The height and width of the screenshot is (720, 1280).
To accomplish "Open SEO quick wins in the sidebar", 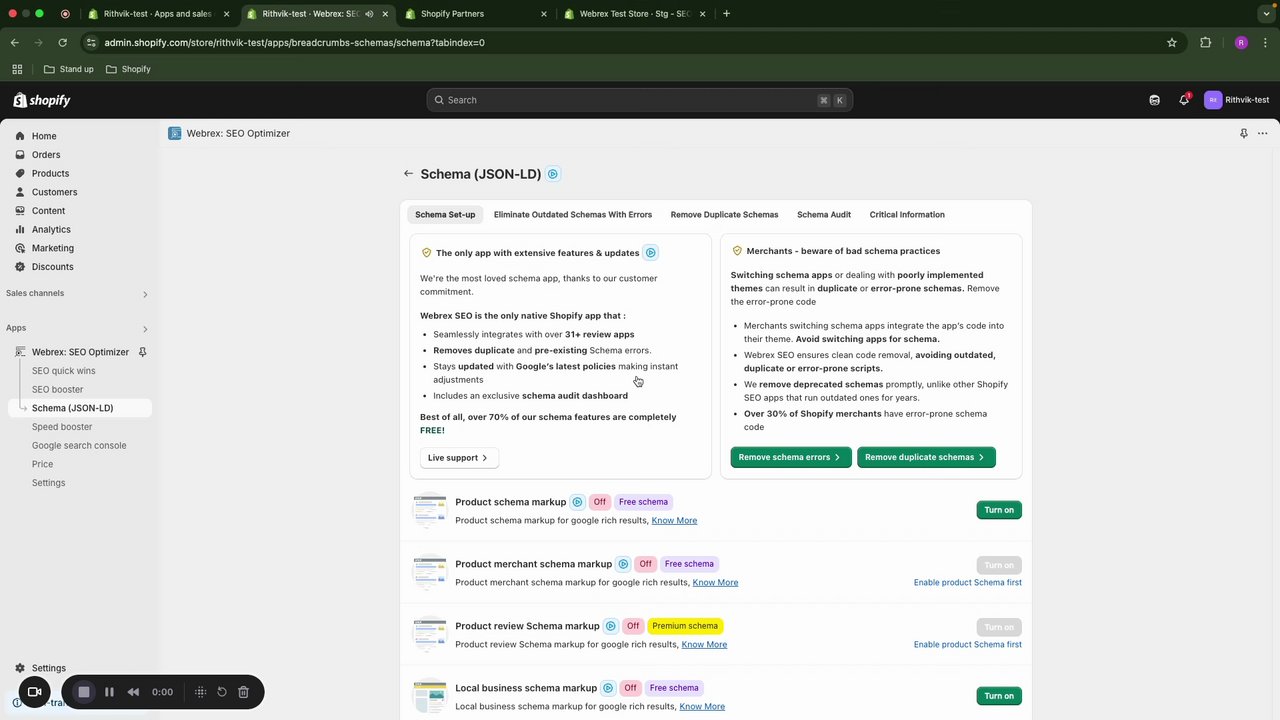I will tap(64, 371).
